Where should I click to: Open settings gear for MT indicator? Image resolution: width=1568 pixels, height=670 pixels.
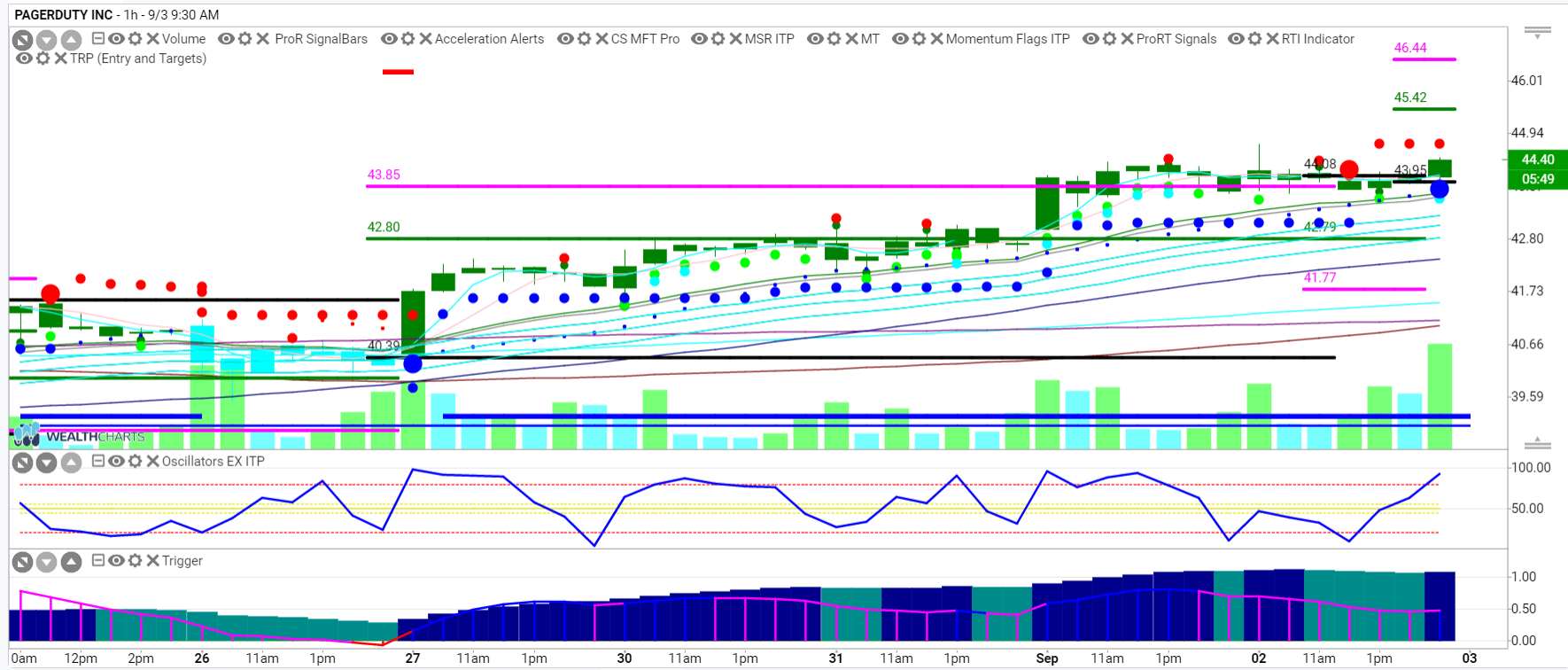834,39
